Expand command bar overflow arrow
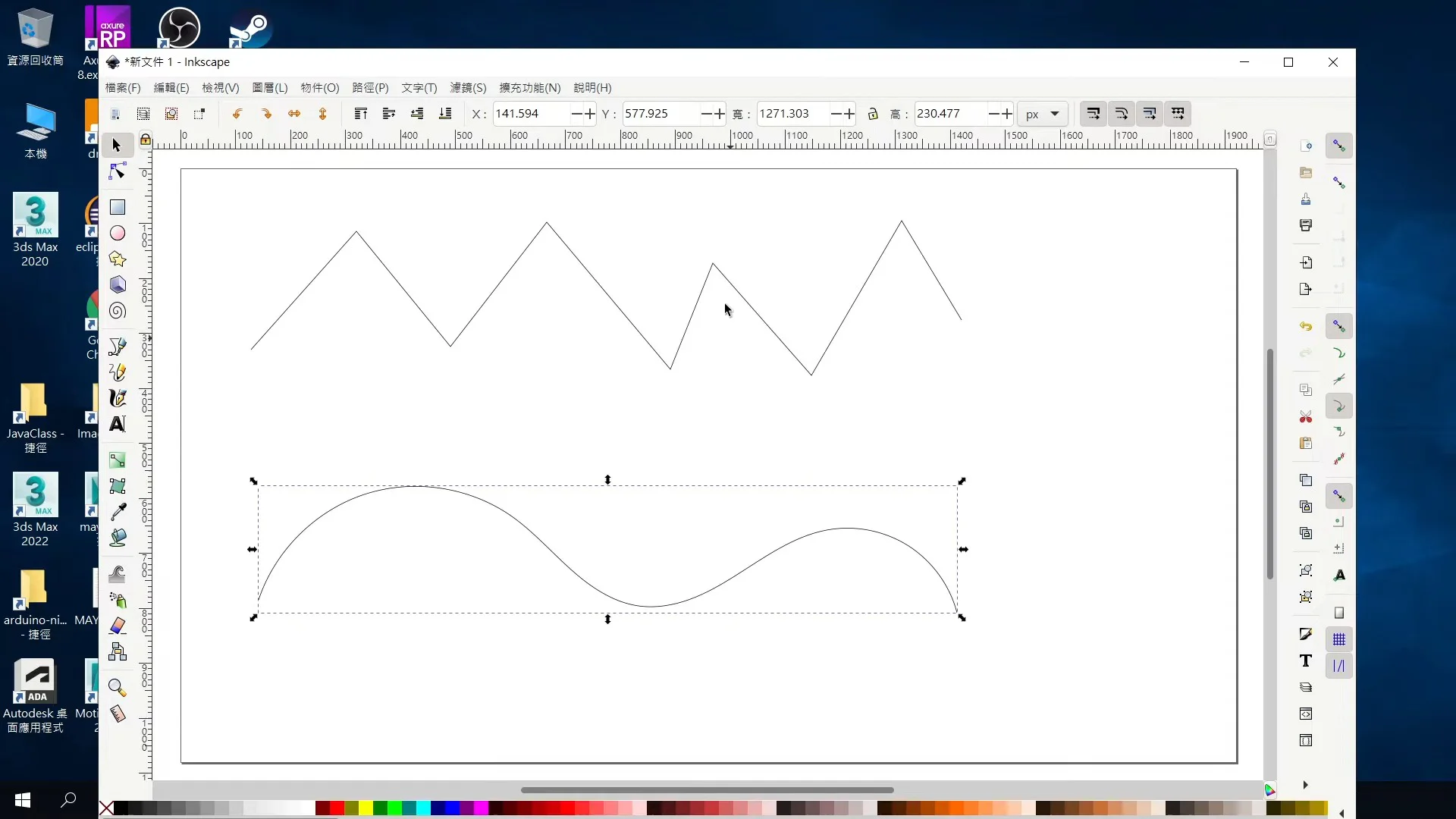1456x819 pixels. pyautogui.click(x=1306, y=785)
